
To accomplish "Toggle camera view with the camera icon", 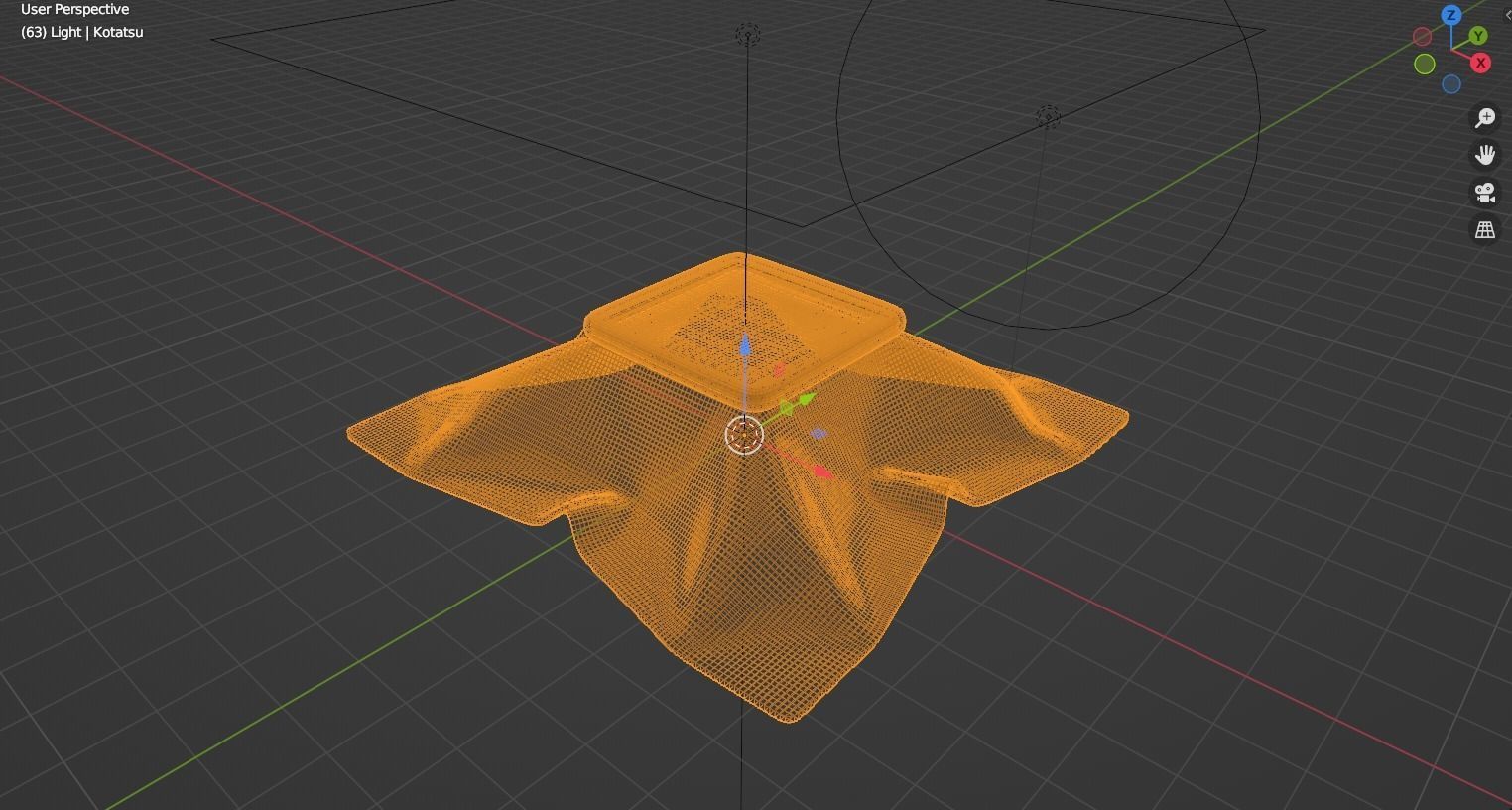I will click(x=1485, y=193).
